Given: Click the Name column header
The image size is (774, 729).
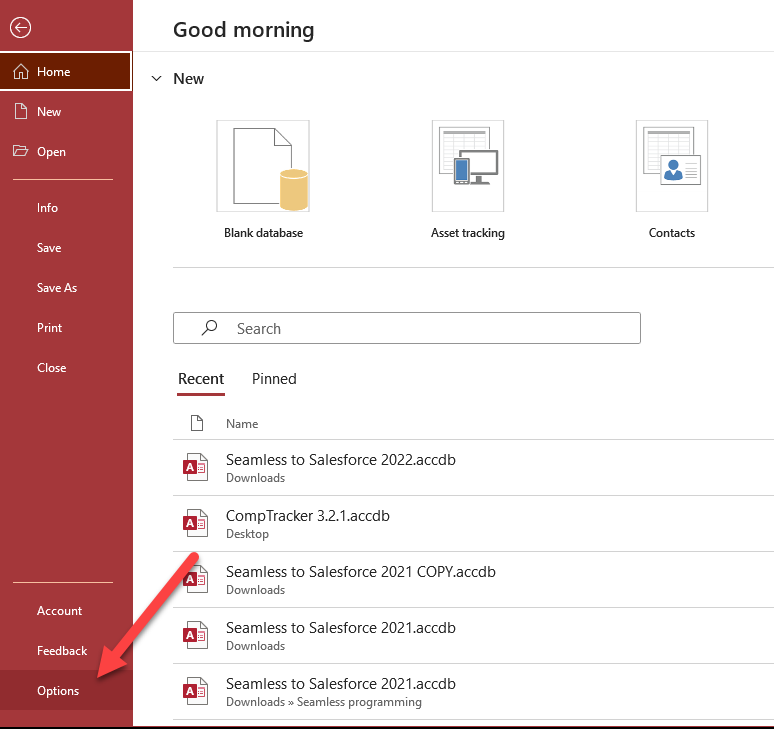Looking at the screenshot, I should [242, 424].
